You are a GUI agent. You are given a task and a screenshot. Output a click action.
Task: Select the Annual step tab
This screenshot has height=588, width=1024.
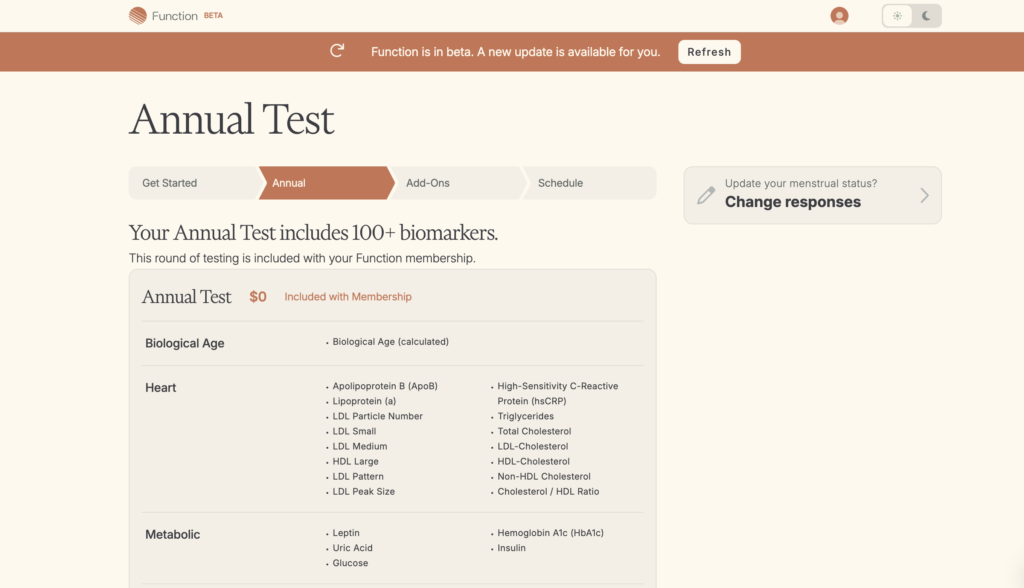[327, 183]
